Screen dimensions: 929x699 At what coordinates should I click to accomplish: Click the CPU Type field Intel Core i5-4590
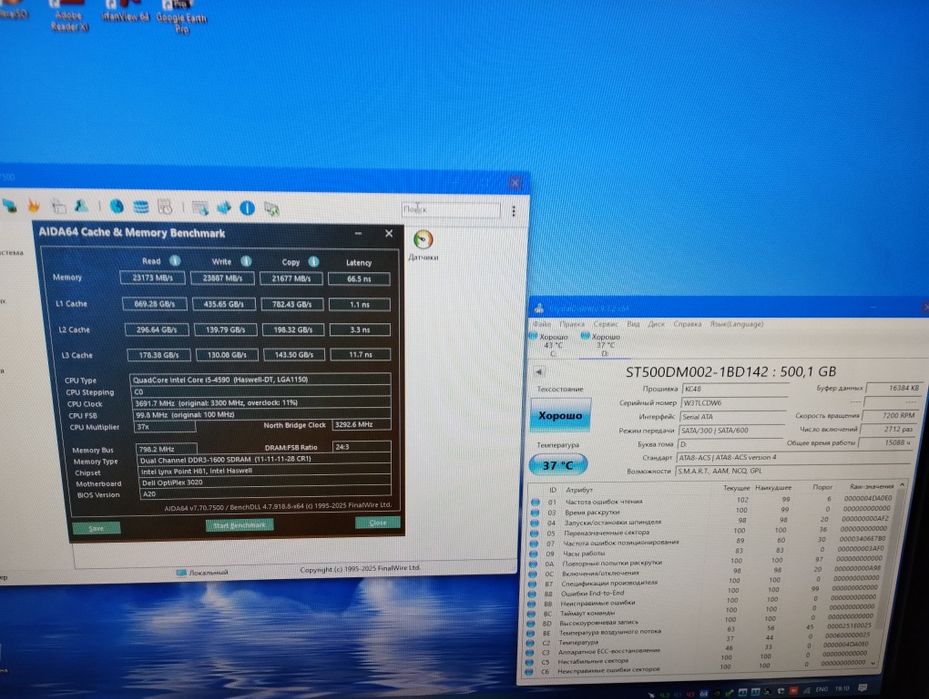[x=260, y=380]
